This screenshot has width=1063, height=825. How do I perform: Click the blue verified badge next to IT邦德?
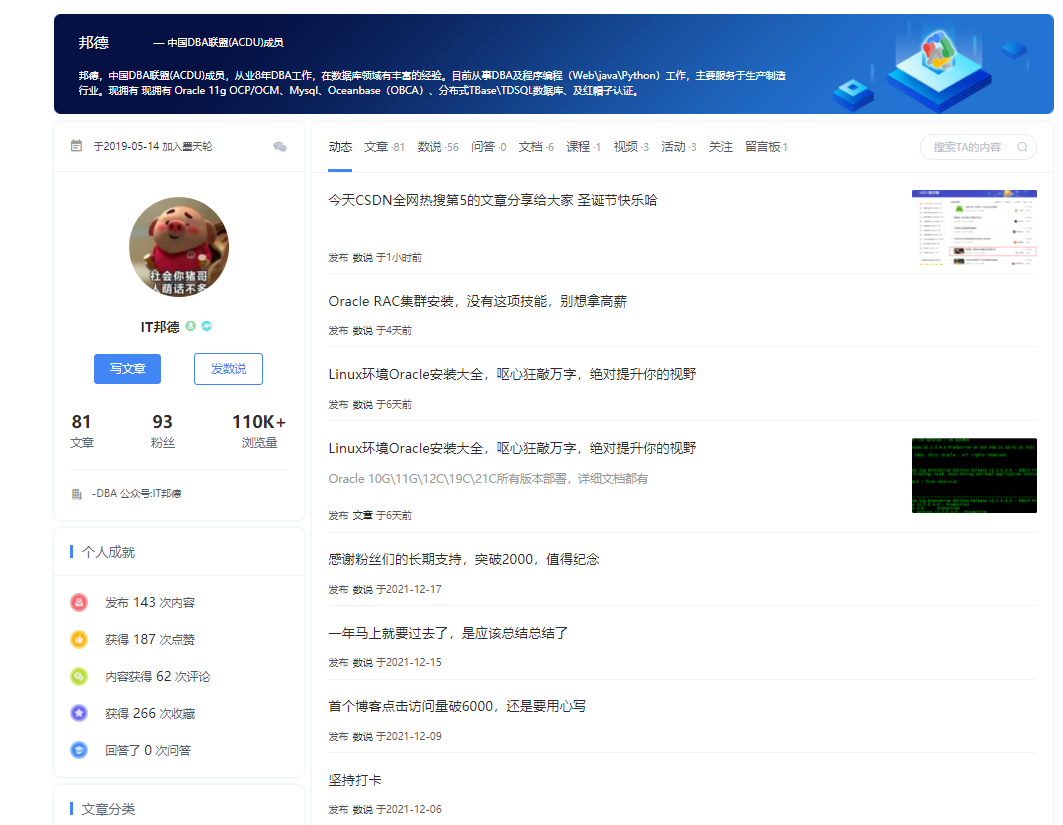pyautogui.click(x=207, y=326)
